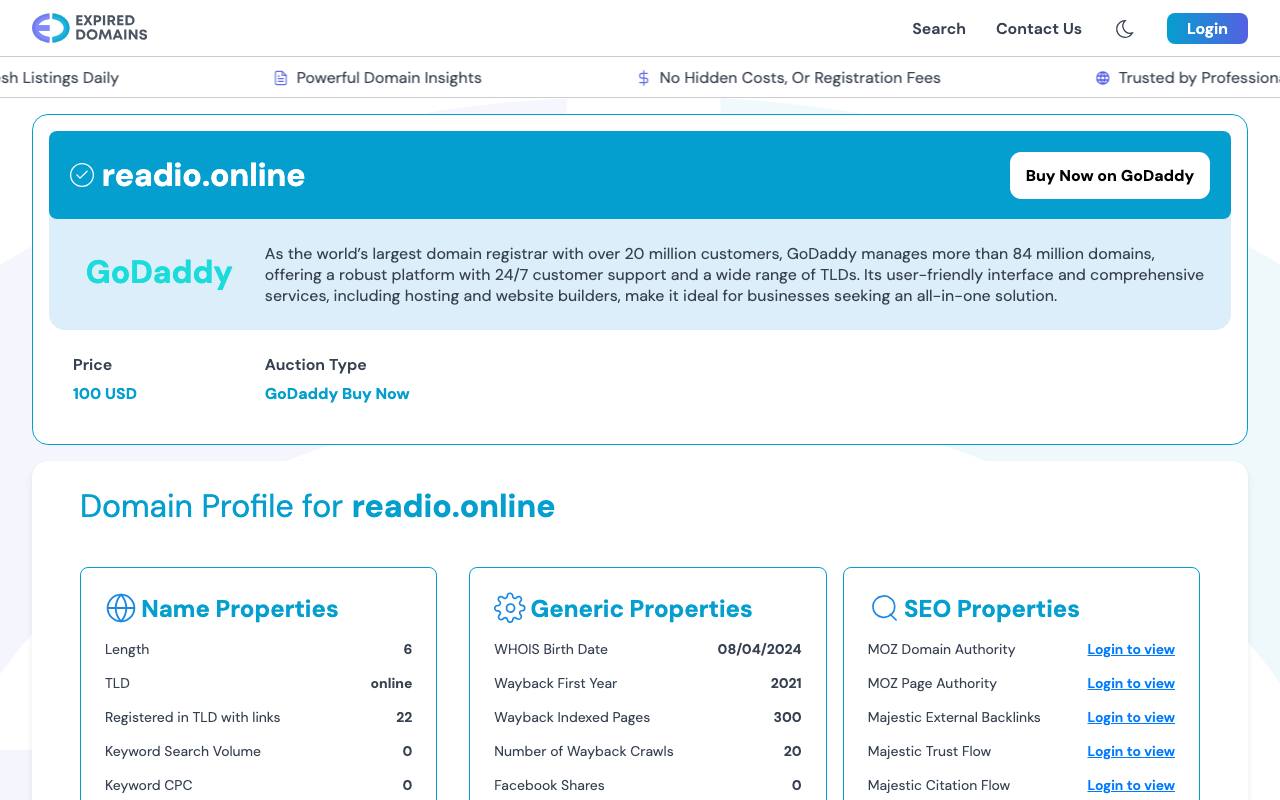Login to view Majestic Trust Flow
Viewport: 1280px width, 800px height.
pos(1131,751)
